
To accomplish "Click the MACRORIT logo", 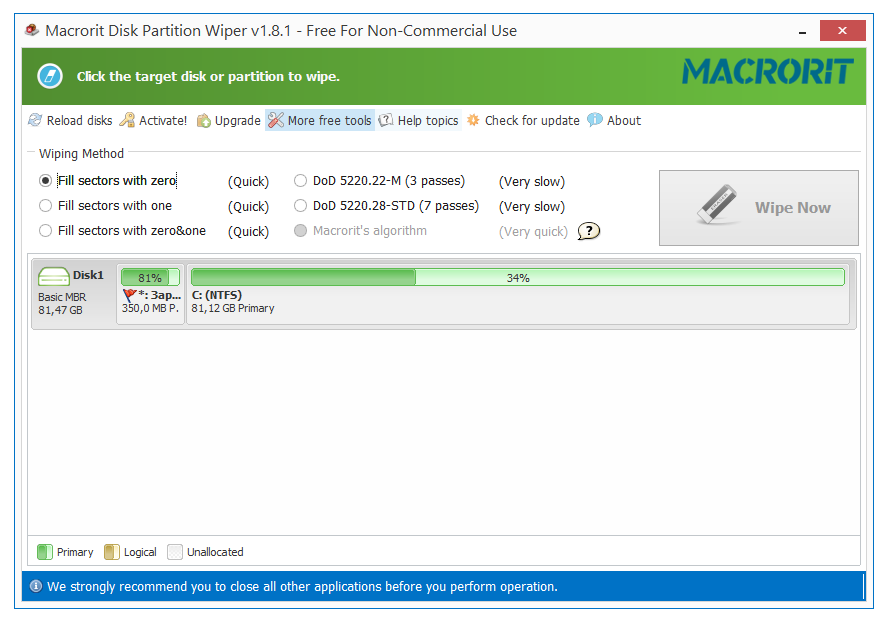I will [x=768, y=72].
